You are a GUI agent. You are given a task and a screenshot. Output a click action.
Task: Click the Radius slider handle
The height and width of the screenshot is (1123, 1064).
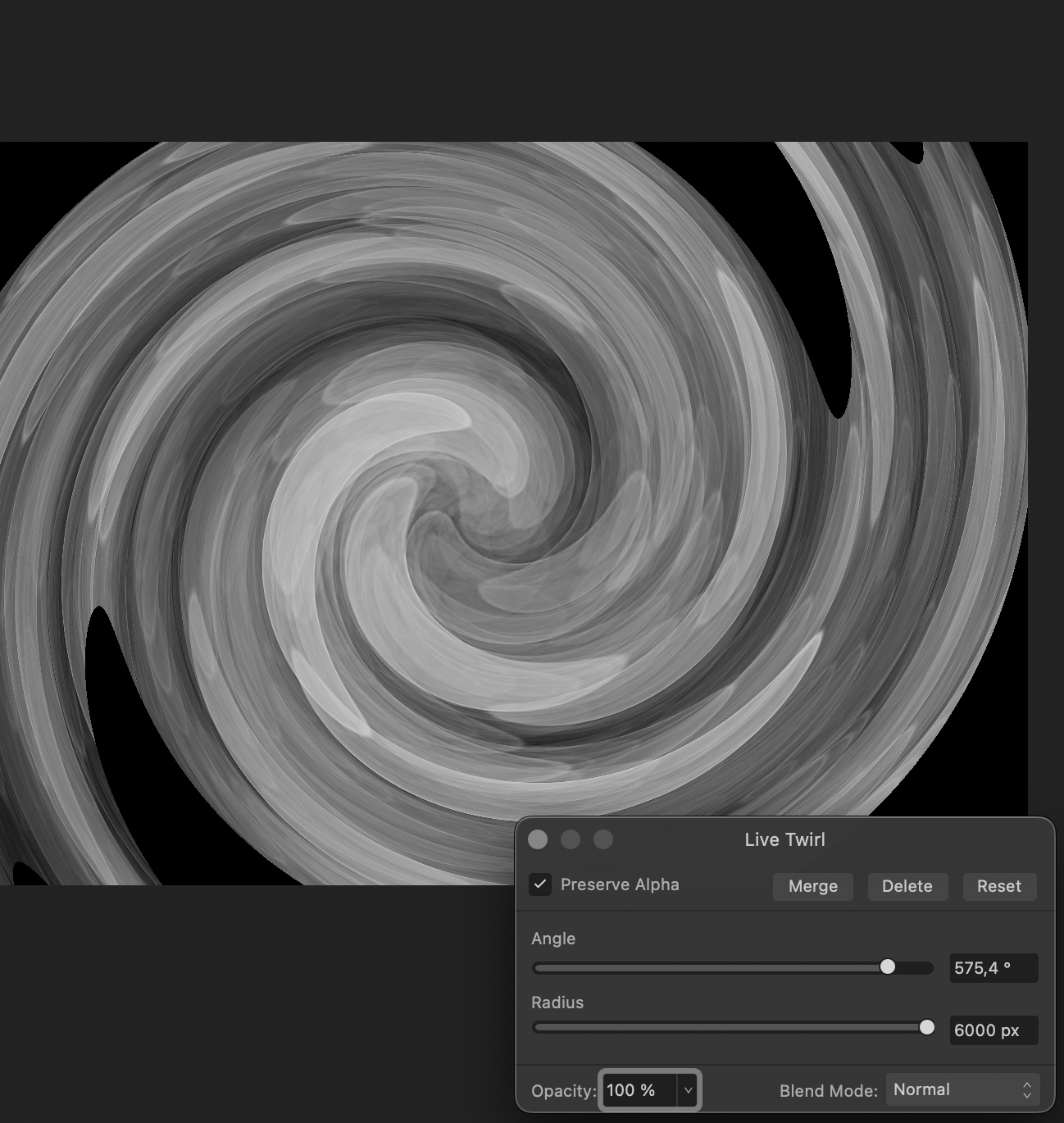click(927, 1028)
